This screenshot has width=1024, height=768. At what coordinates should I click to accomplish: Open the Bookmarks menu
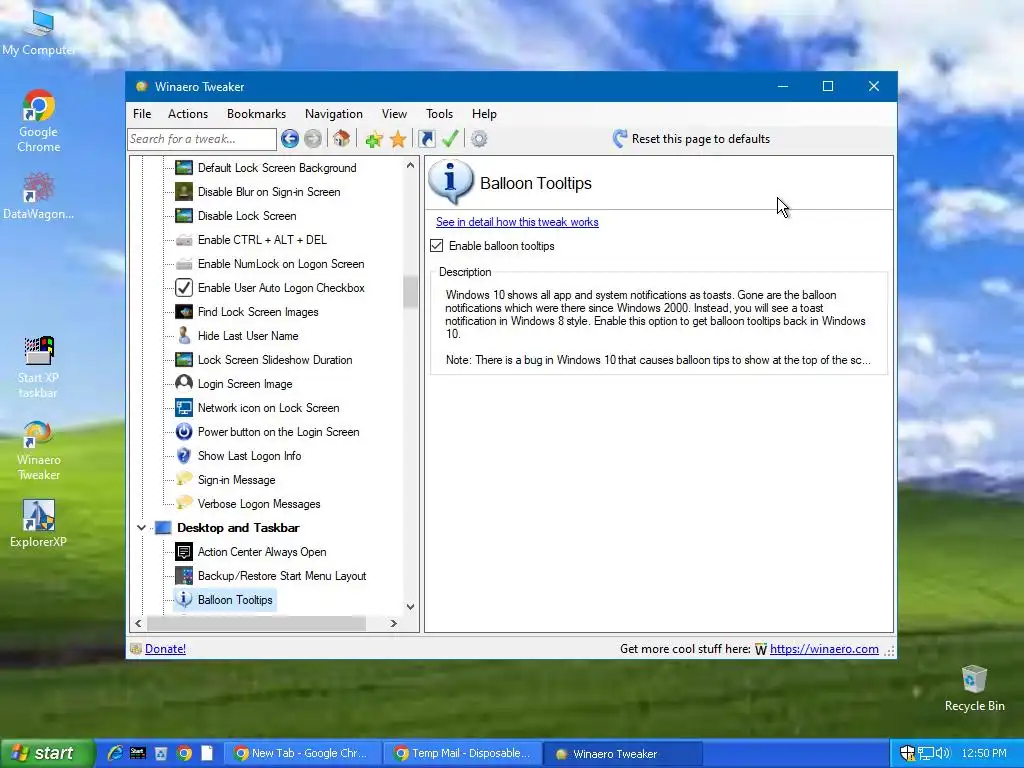pos(256,114)
